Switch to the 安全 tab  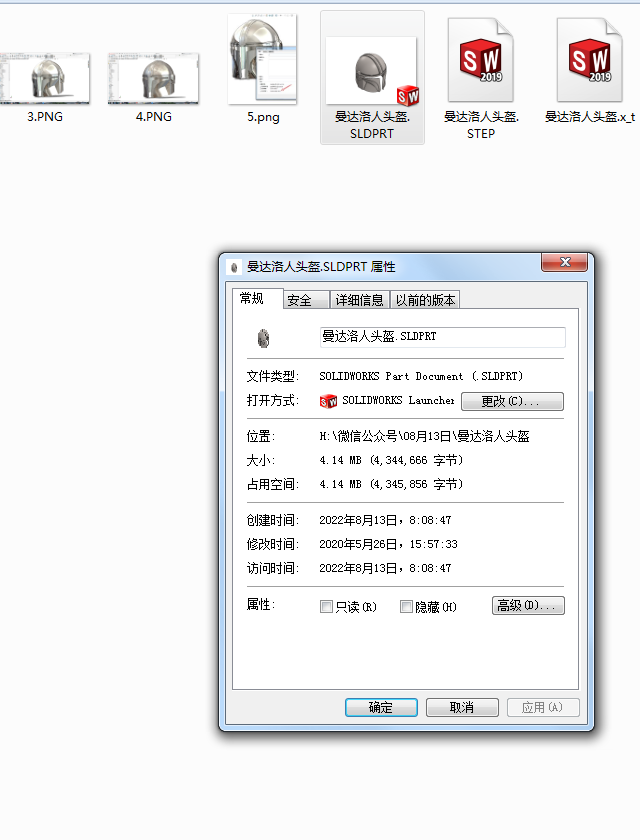point(306,300)
